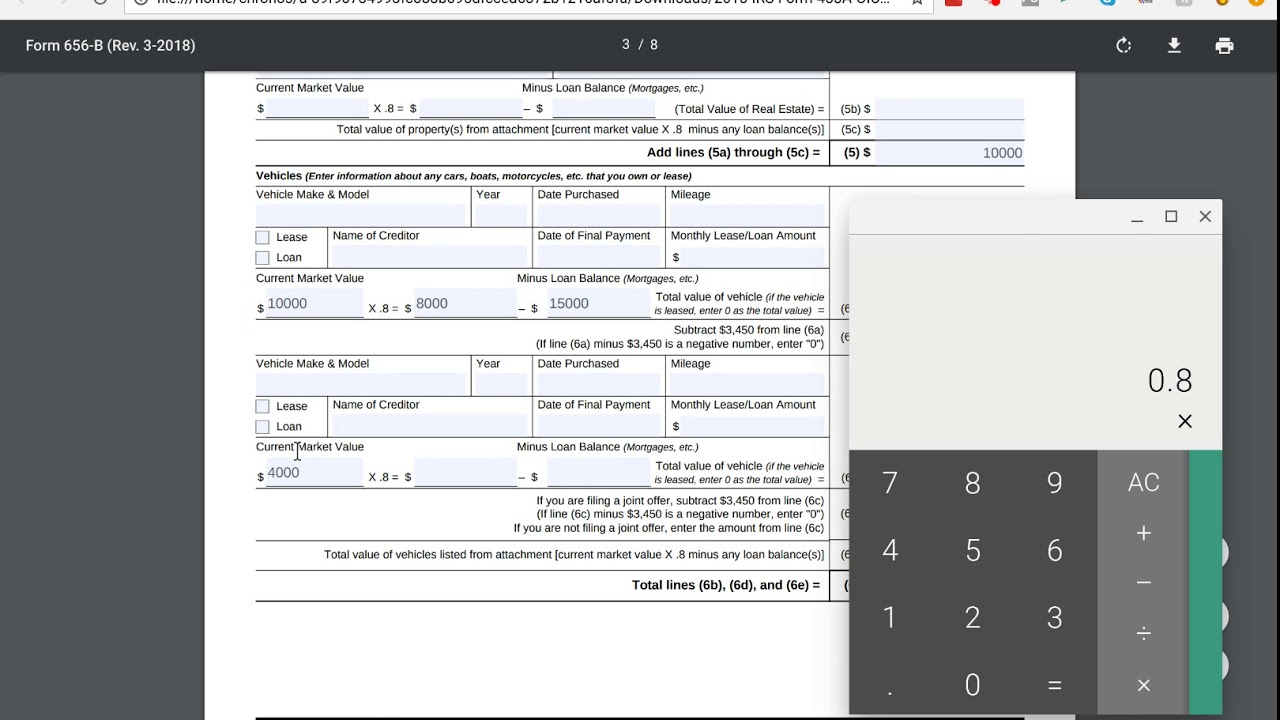Click first vehicle Date Purchased field

coord(598,215)
